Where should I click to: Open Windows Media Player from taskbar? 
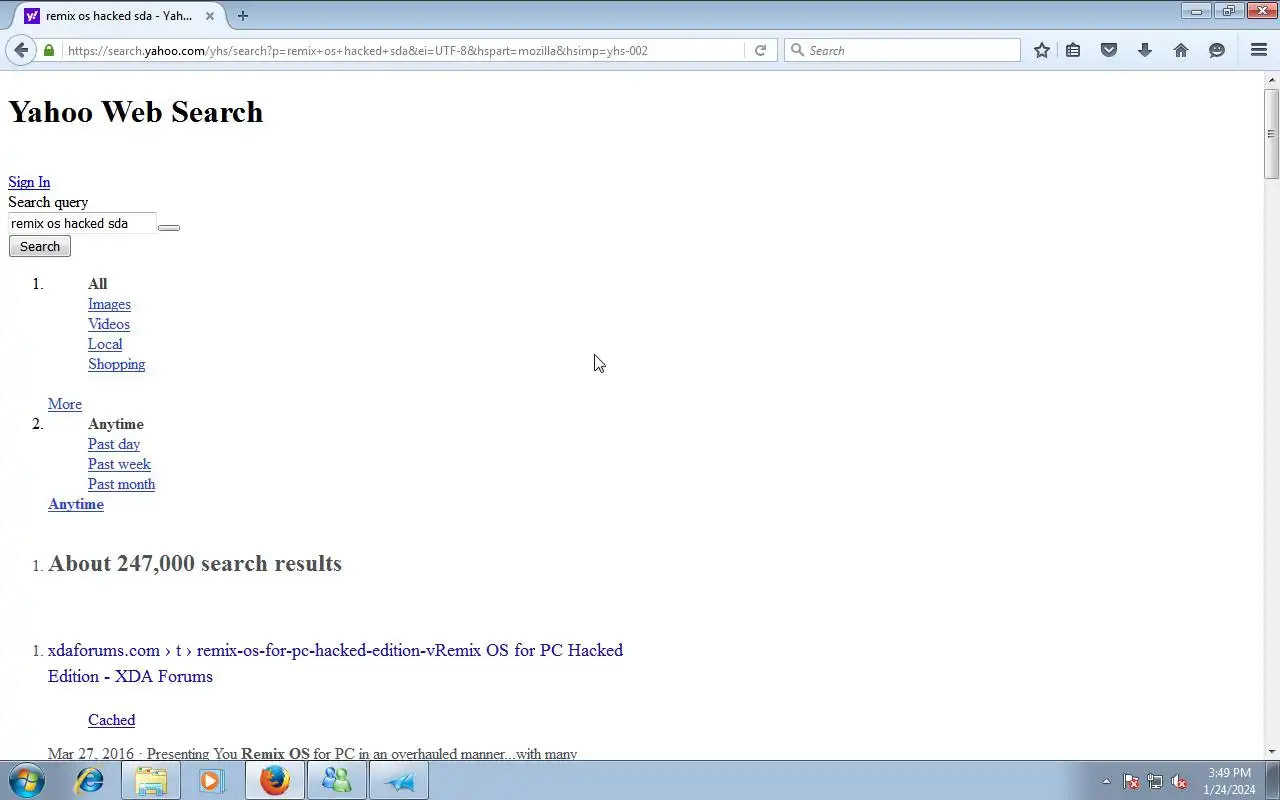pos(212,780)
